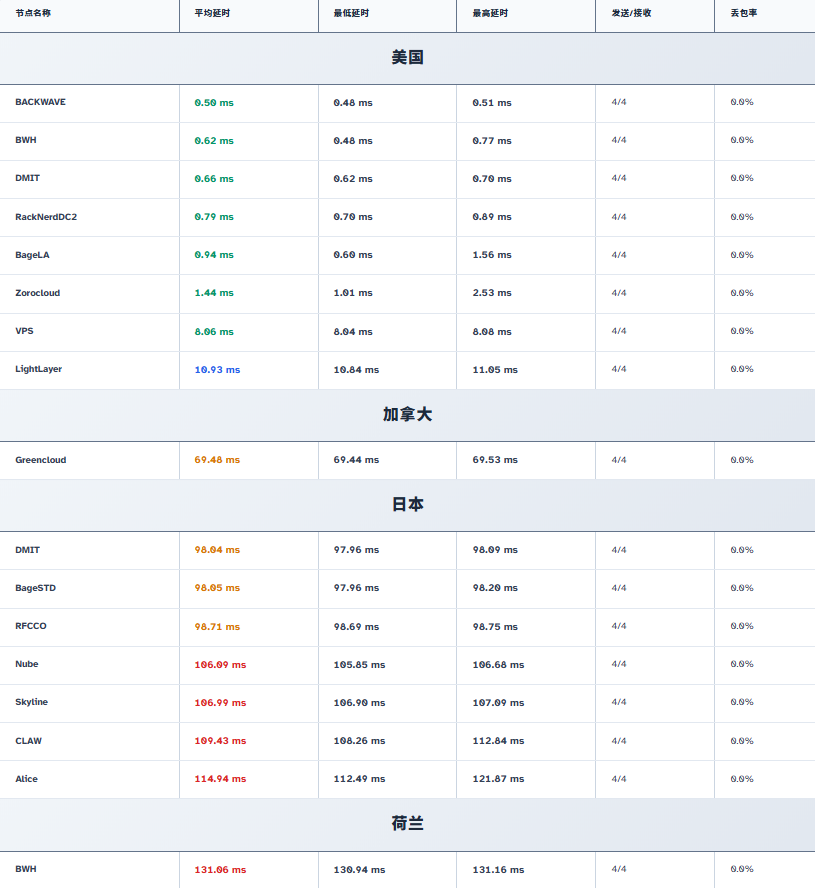Click the 丢包率 column header
The width and height of the screenshot is (815, 888).
click(743, 13)
